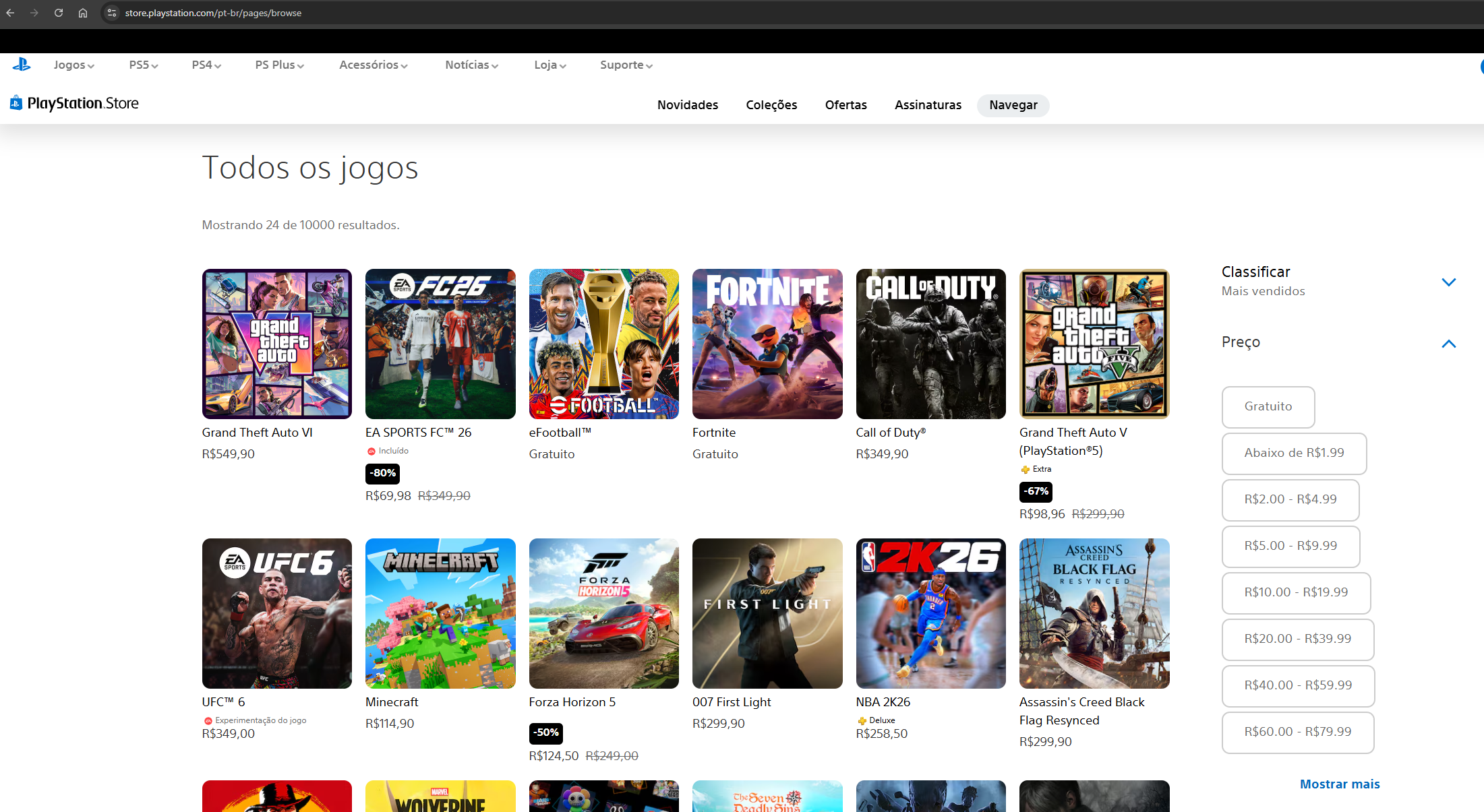
Task: Open the Suporte dropdown menu
Action: click(x=626, y=65)
